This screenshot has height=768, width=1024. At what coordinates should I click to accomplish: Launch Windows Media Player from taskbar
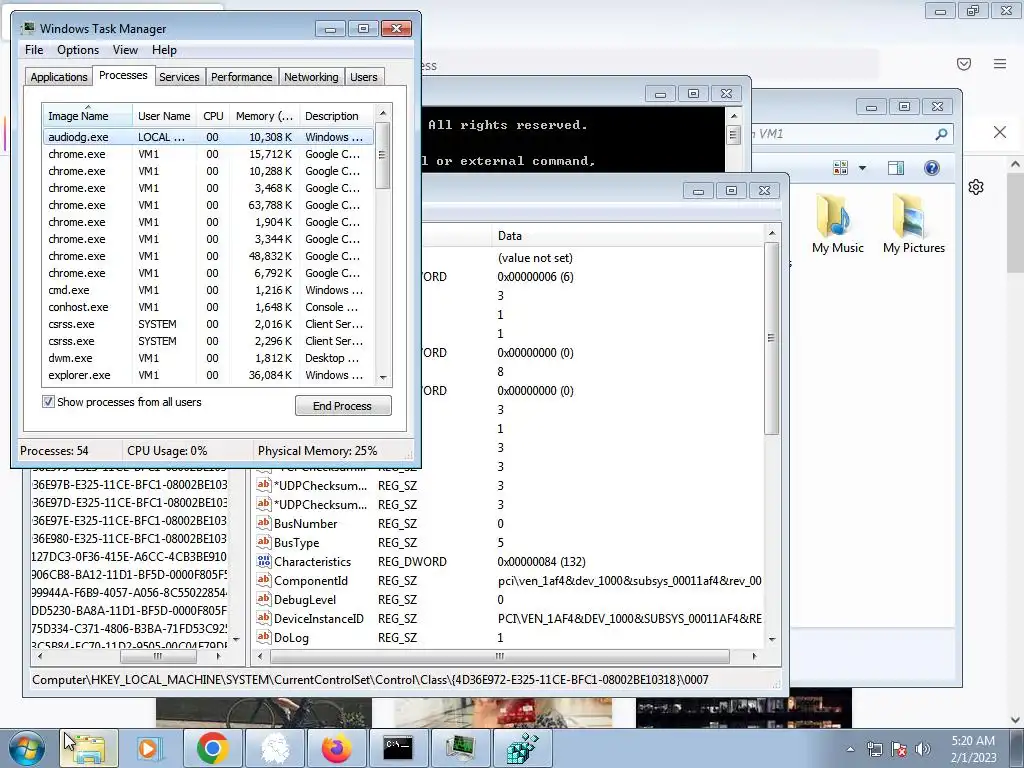click(150, 748)
